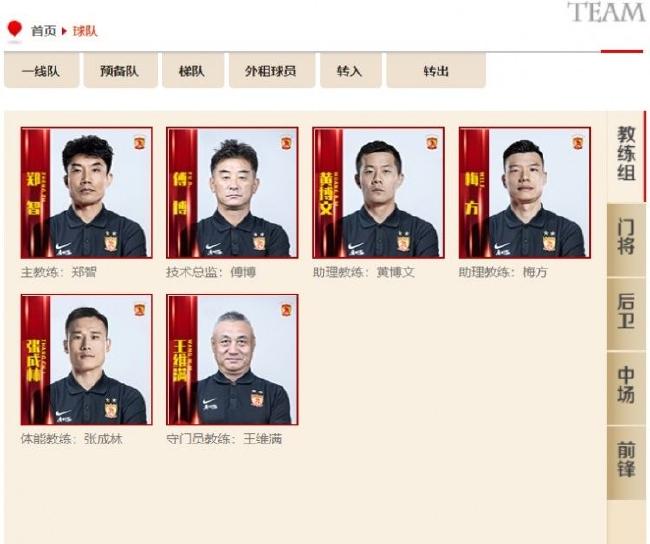Image resolution: width=650 pixels, height=544 pixels.
Task: Switch to the 转出 tab
Action: tap(436, 71)
